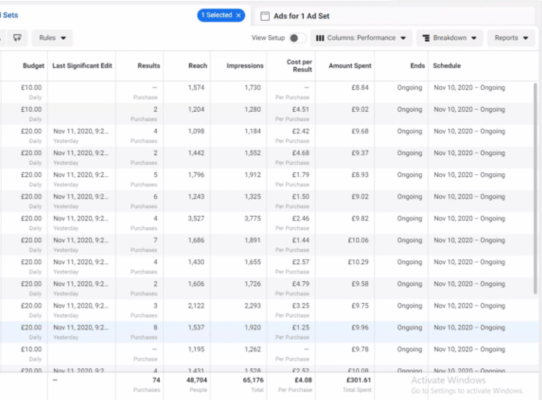Click the Ads for 1 Ad Set tab icon

pyautogui.click(x=265, y=16)
